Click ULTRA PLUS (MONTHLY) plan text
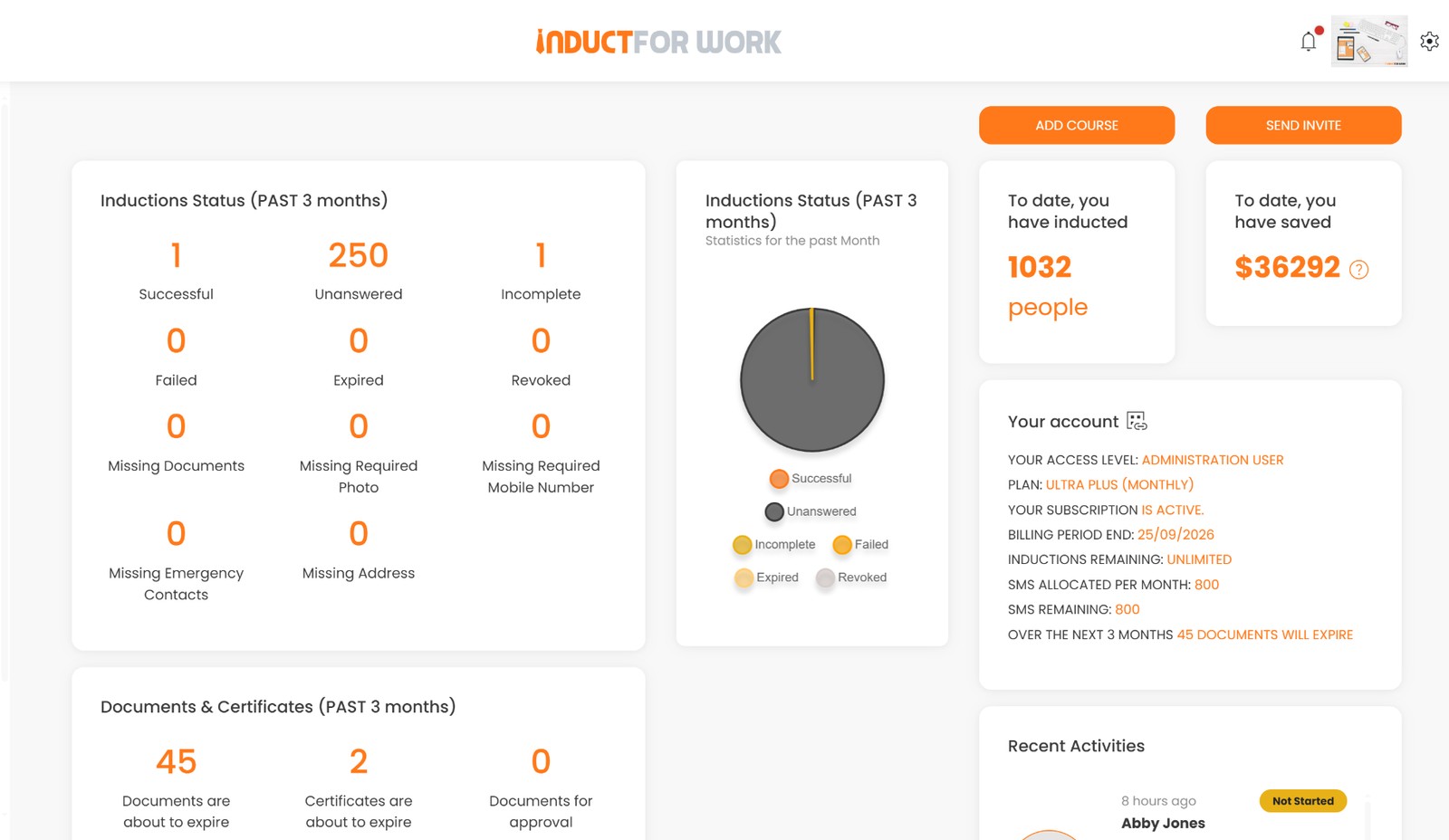Screen dimensions: 1449x840 point(1119,485)
